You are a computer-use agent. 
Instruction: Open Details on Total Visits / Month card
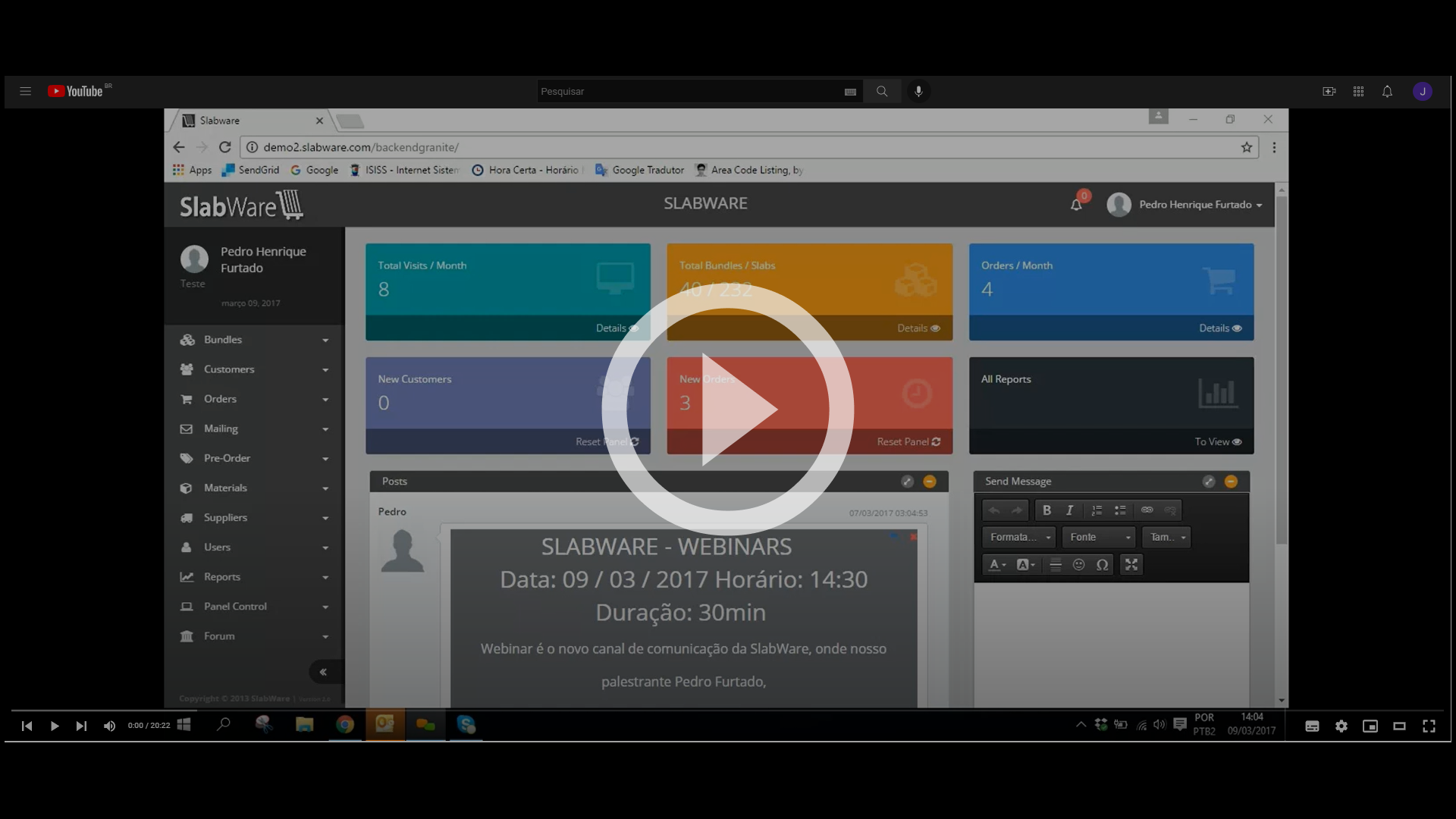[617, 328]
